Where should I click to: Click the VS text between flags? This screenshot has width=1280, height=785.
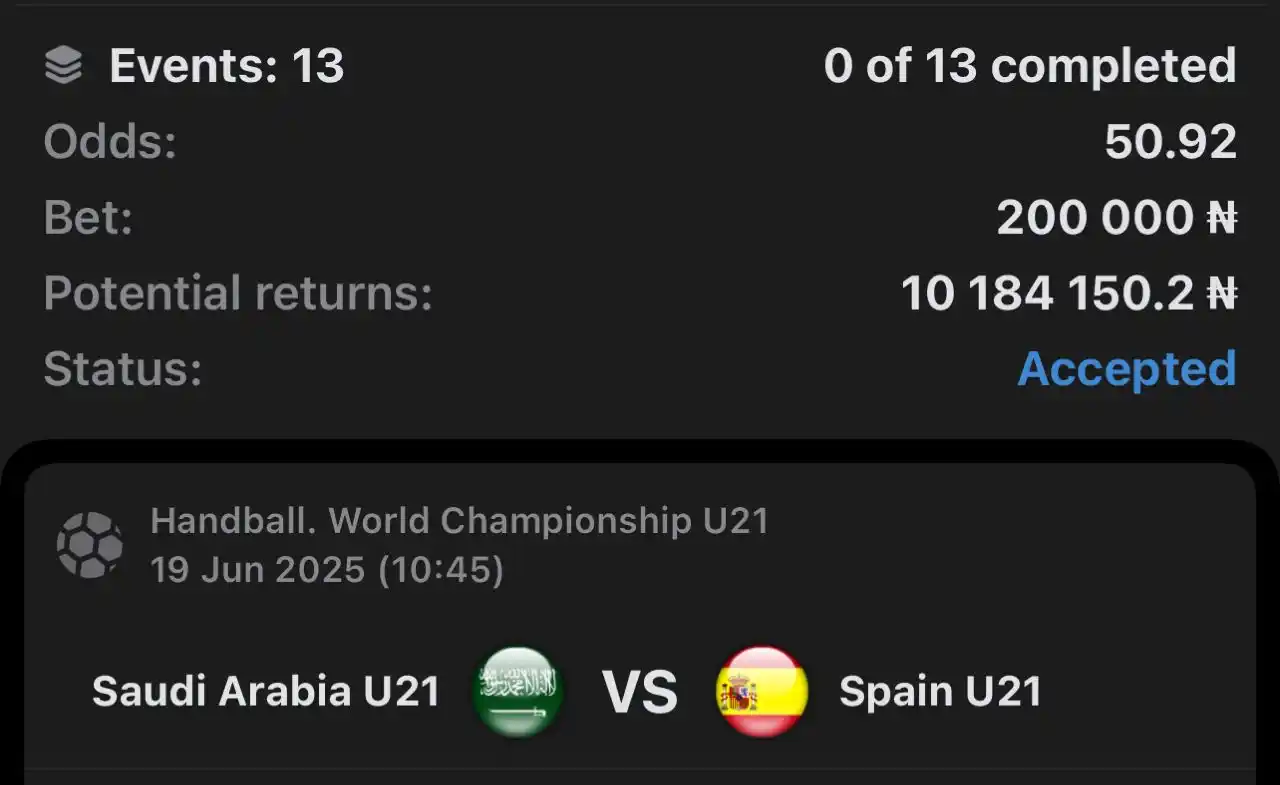640,691
